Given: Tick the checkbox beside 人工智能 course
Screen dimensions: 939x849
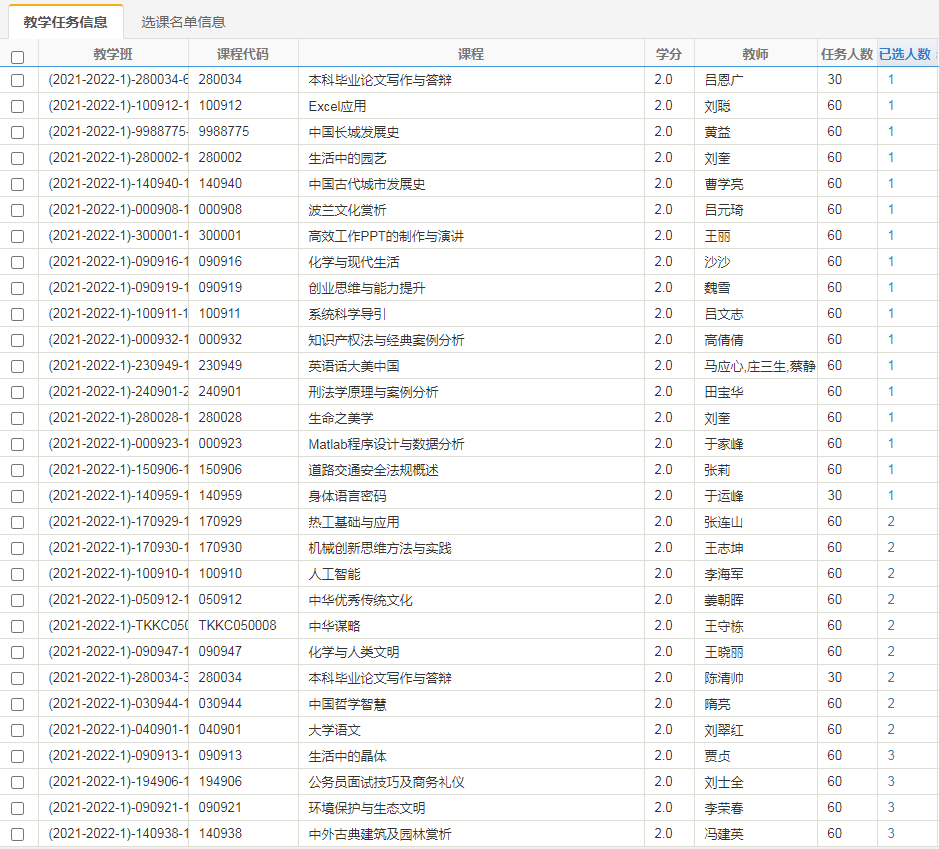Looking at the screenshot, I should pyautogui.click(x=17, y=574).
